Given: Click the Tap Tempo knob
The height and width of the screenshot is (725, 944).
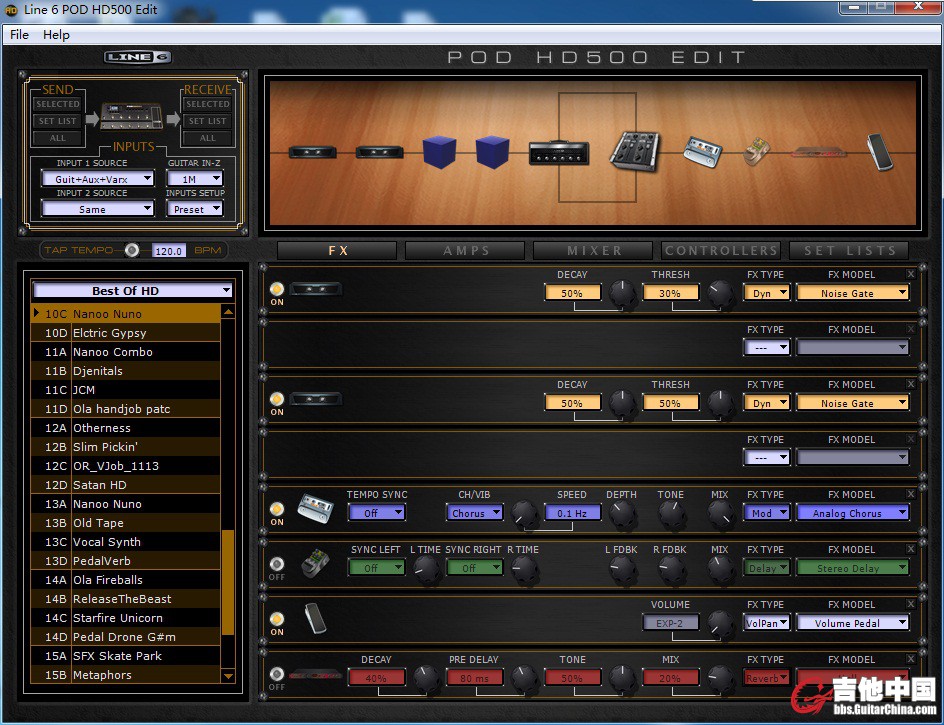Looking at the screenshot, I should [x=131, y=250].
